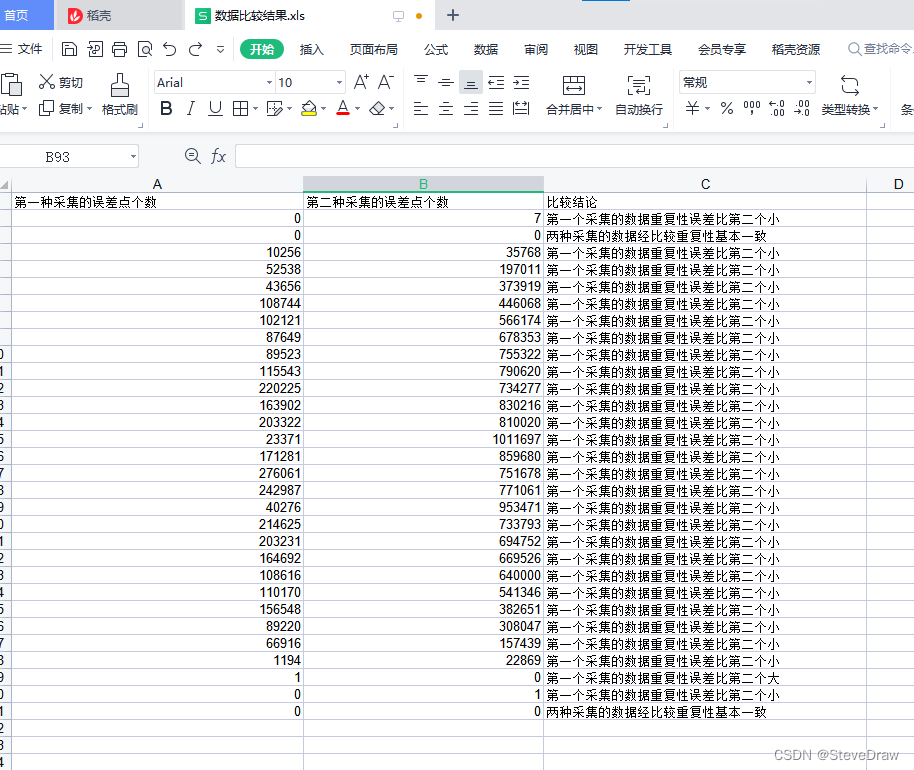The image size is (914, 770).
Task: Apply red font color
Action: click(x=343, y=108)
